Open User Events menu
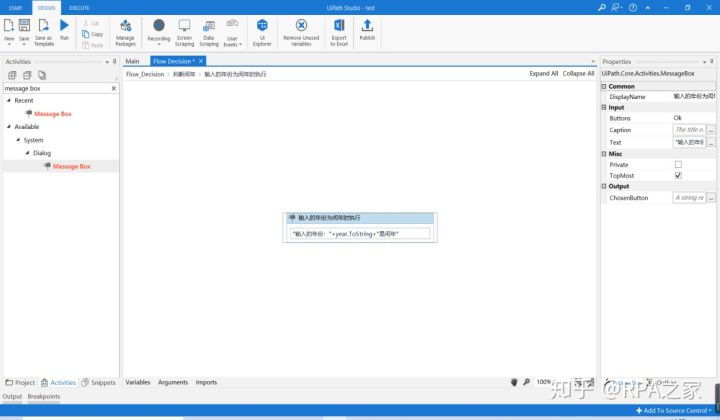Screen dimensions: 720x420 click(232, 33)
